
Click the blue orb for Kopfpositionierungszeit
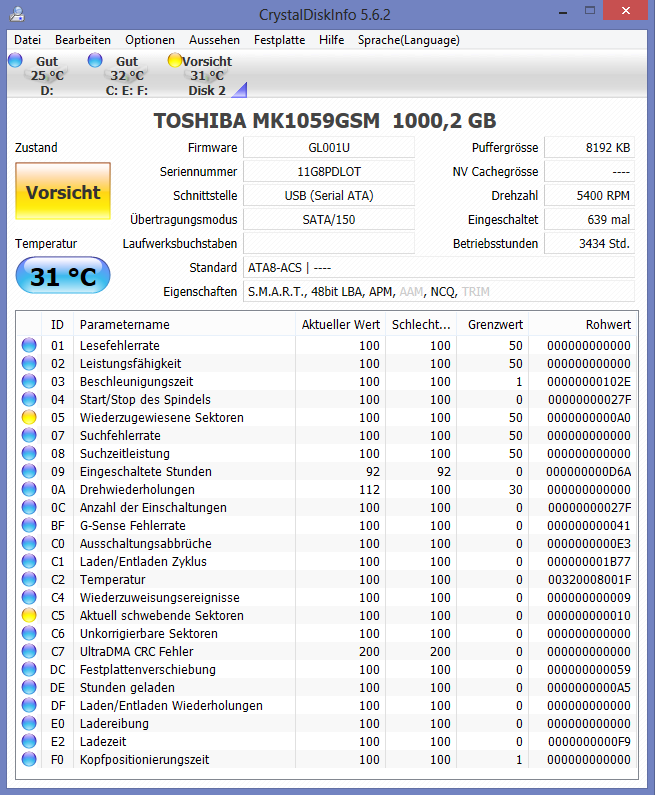pyautogui.click(x=29, y=760)
